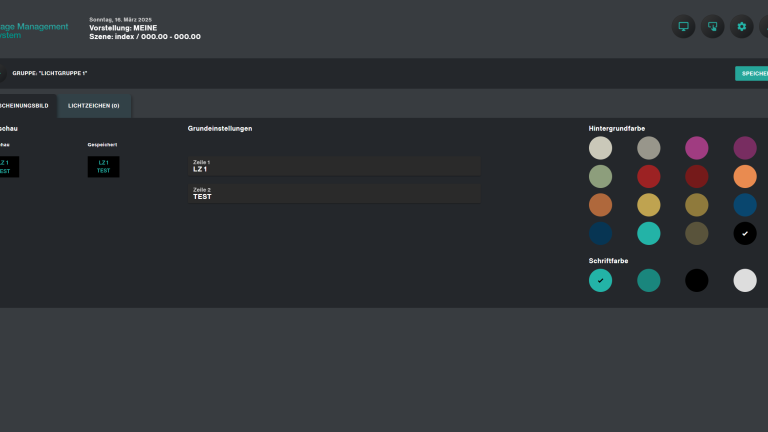The height and width of the screenshot is (432, 768).
Task: Click the Vorschau preview thumbnail
Action: tap(8, 167)
